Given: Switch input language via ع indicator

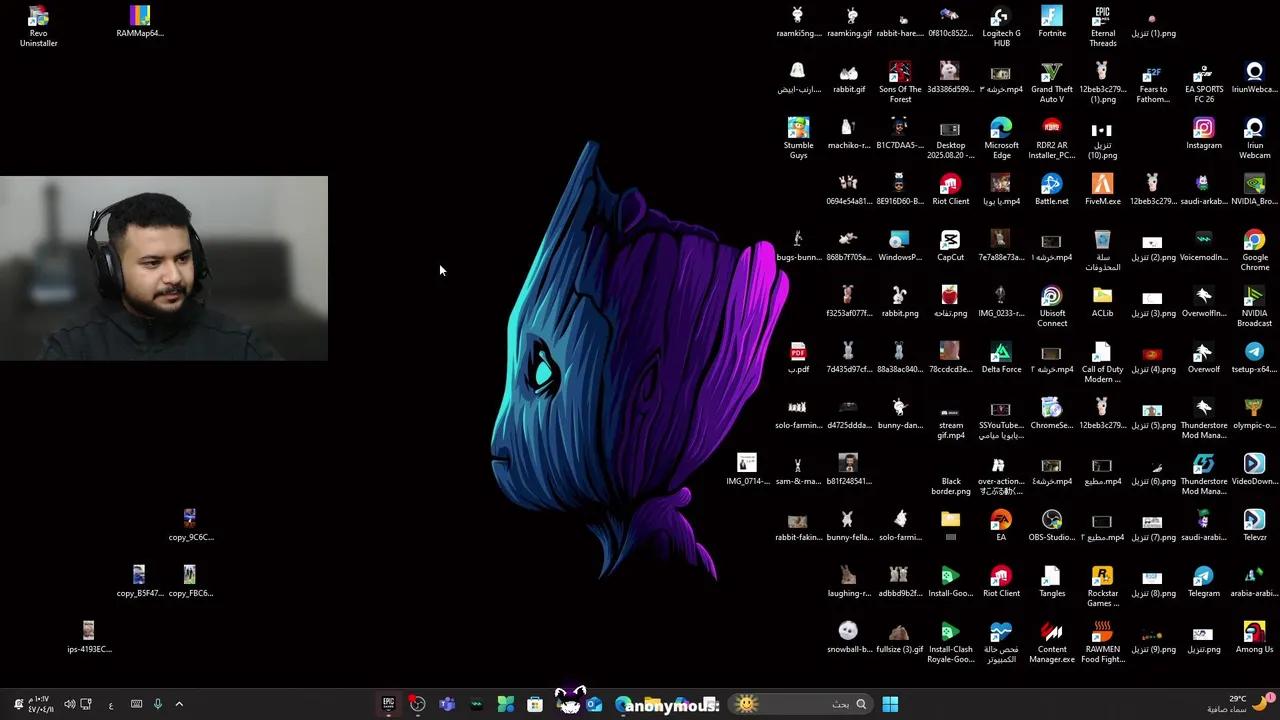Looking at the screenshot, I should (x=111, y=705).
